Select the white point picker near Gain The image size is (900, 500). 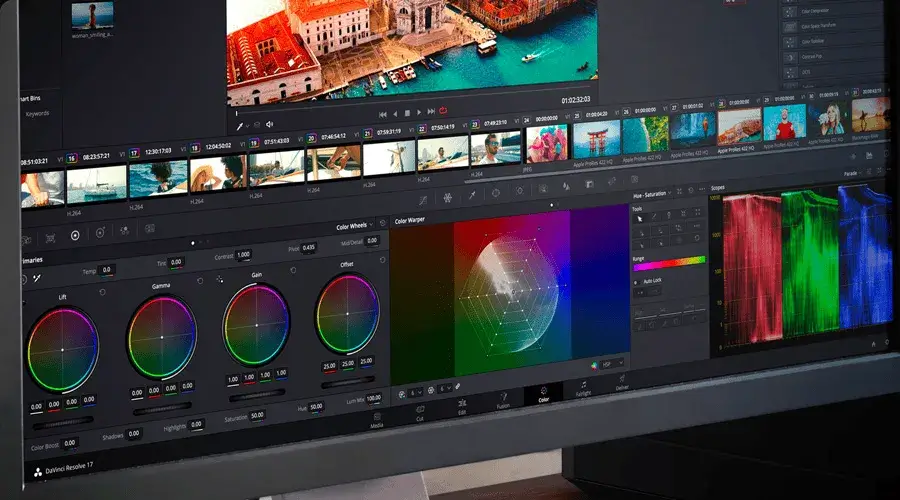(x=219, y=280)
